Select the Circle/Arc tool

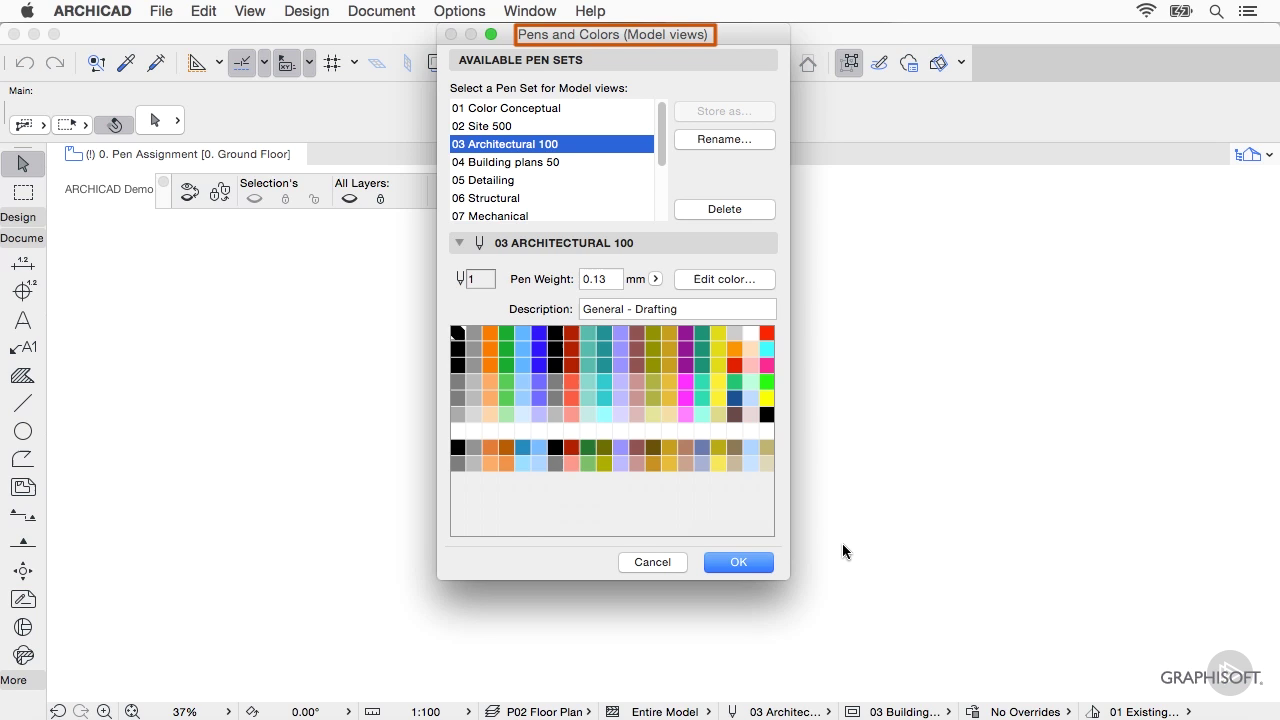click(x=23, y=431)
